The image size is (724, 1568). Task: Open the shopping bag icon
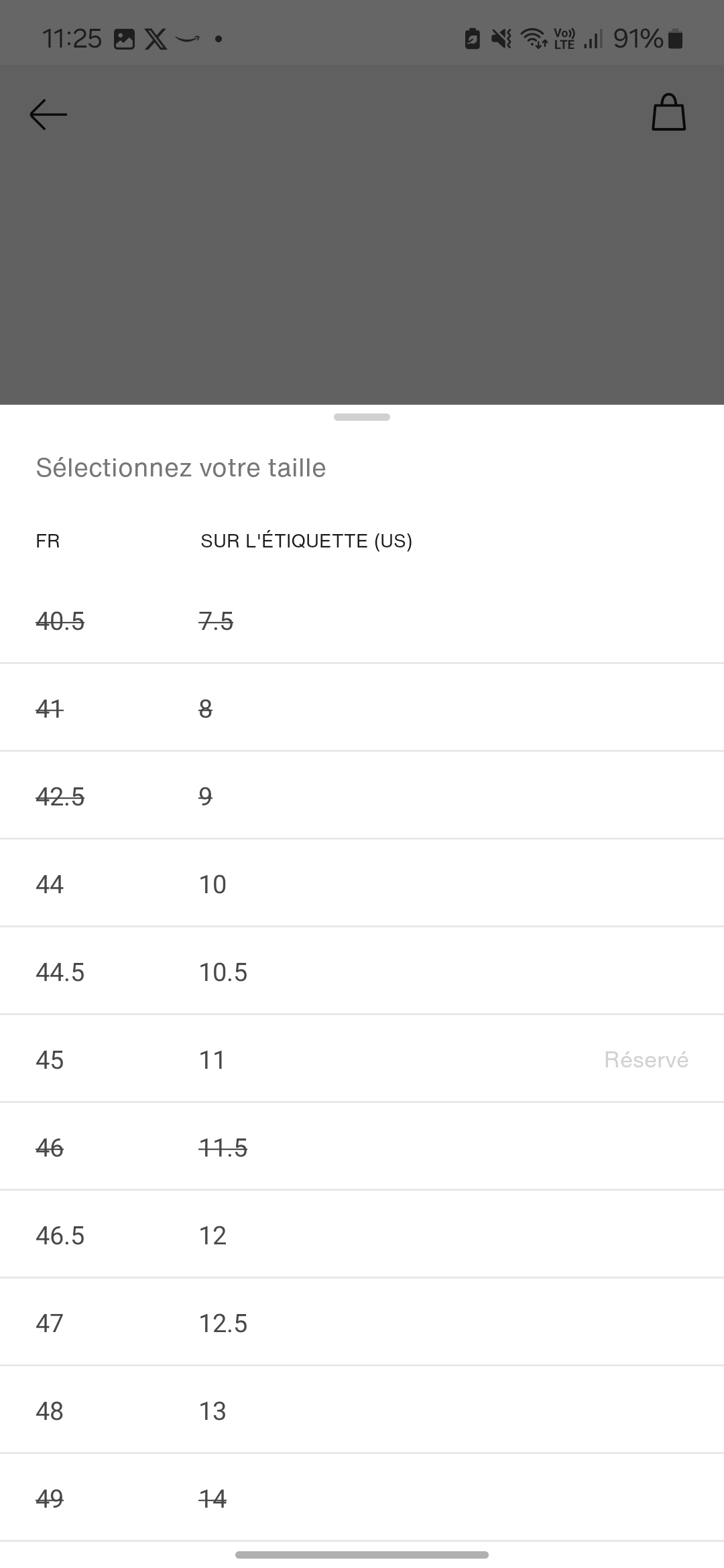click(x=668, y=113)
